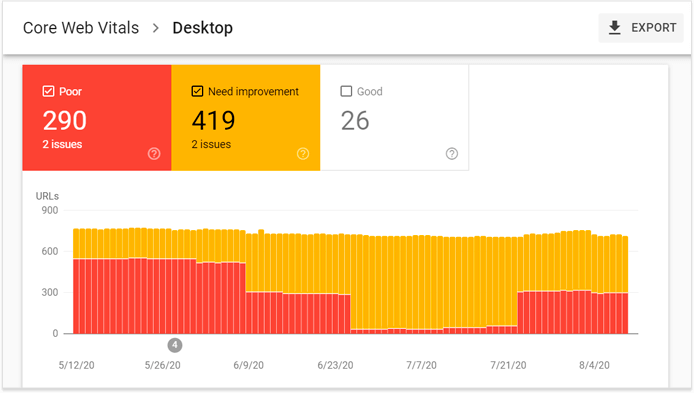694x393 pixels.
Task: Click the 6/9/20 date label
Action: (248, 365)
